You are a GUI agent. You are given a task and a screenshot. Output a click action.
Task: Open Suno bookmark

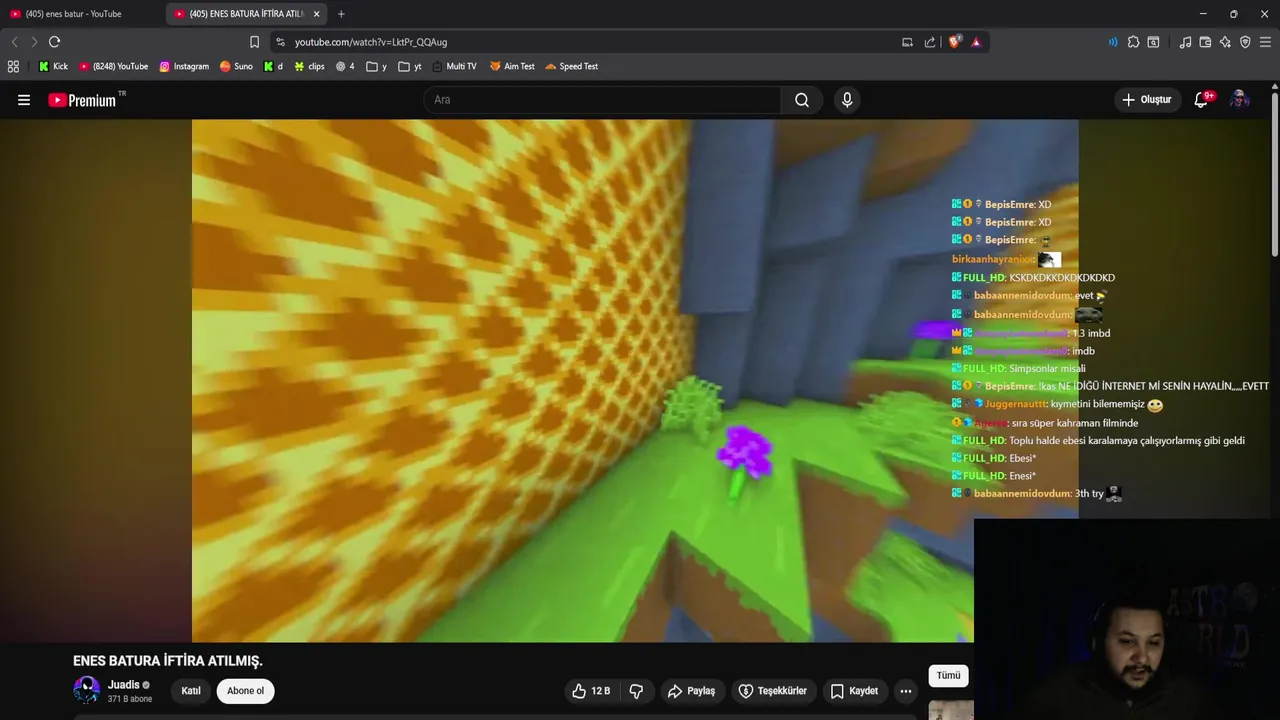[x=236, y=66]
